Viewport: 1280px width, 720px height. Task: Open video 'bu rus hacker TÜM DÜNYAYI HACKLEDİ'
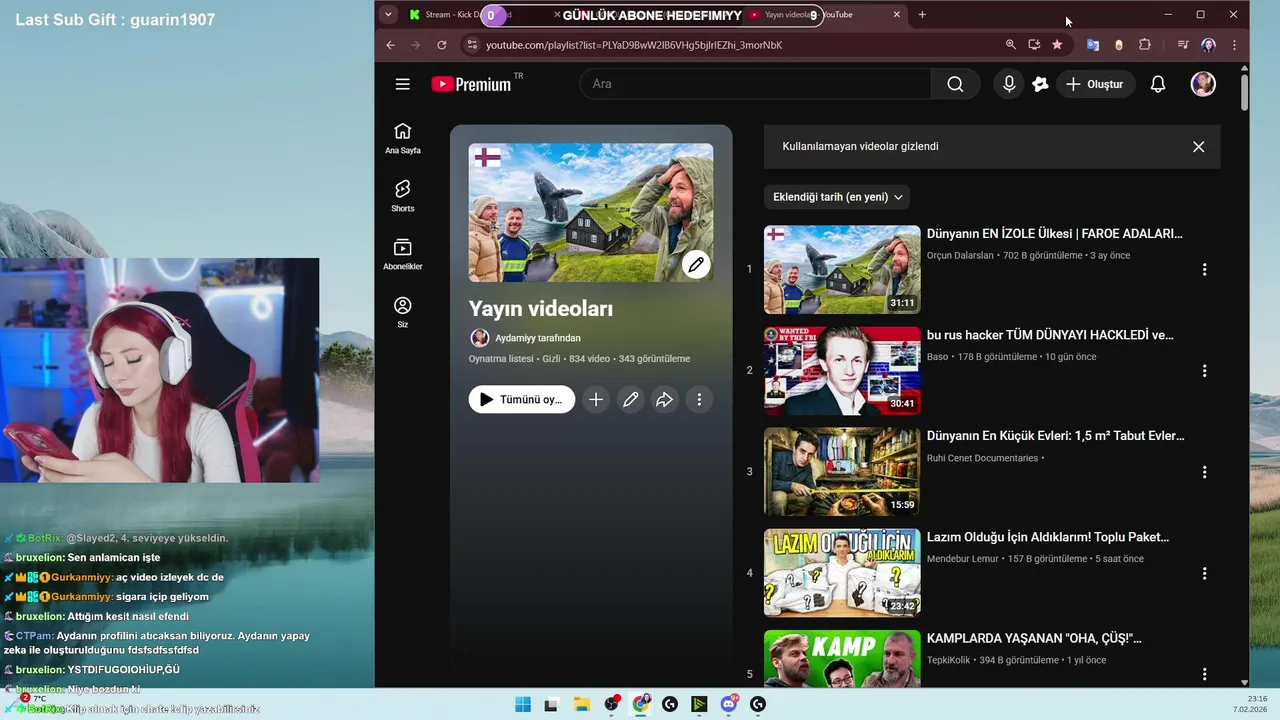tap(1050, 335)
